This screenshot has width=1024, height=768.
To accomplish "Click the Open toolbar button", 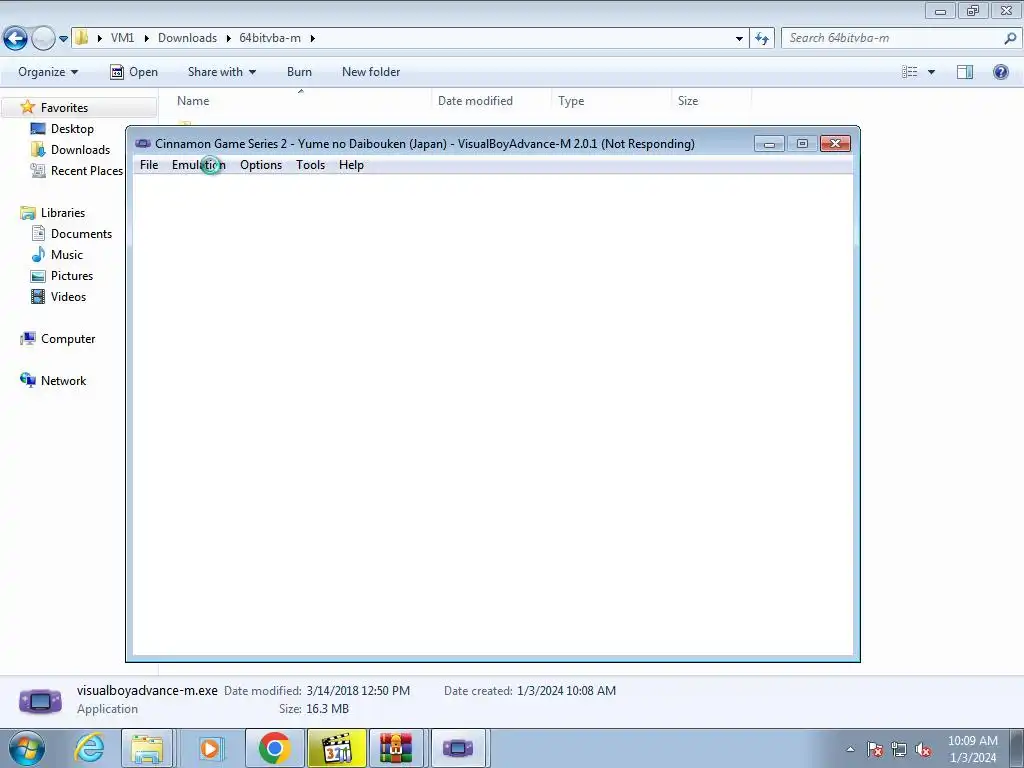I will pos(134,72).
